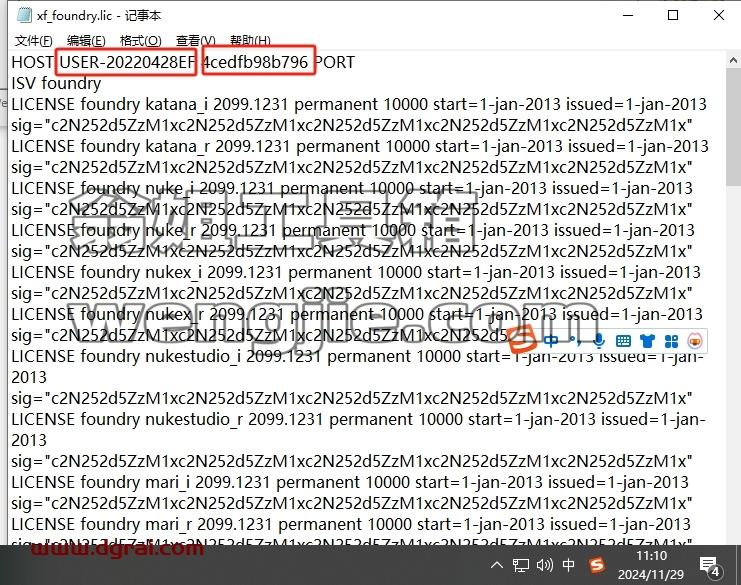The image size is (741, 585).
Task: Click the word nuke_i in the license line
Action: (x=169, y=188)
